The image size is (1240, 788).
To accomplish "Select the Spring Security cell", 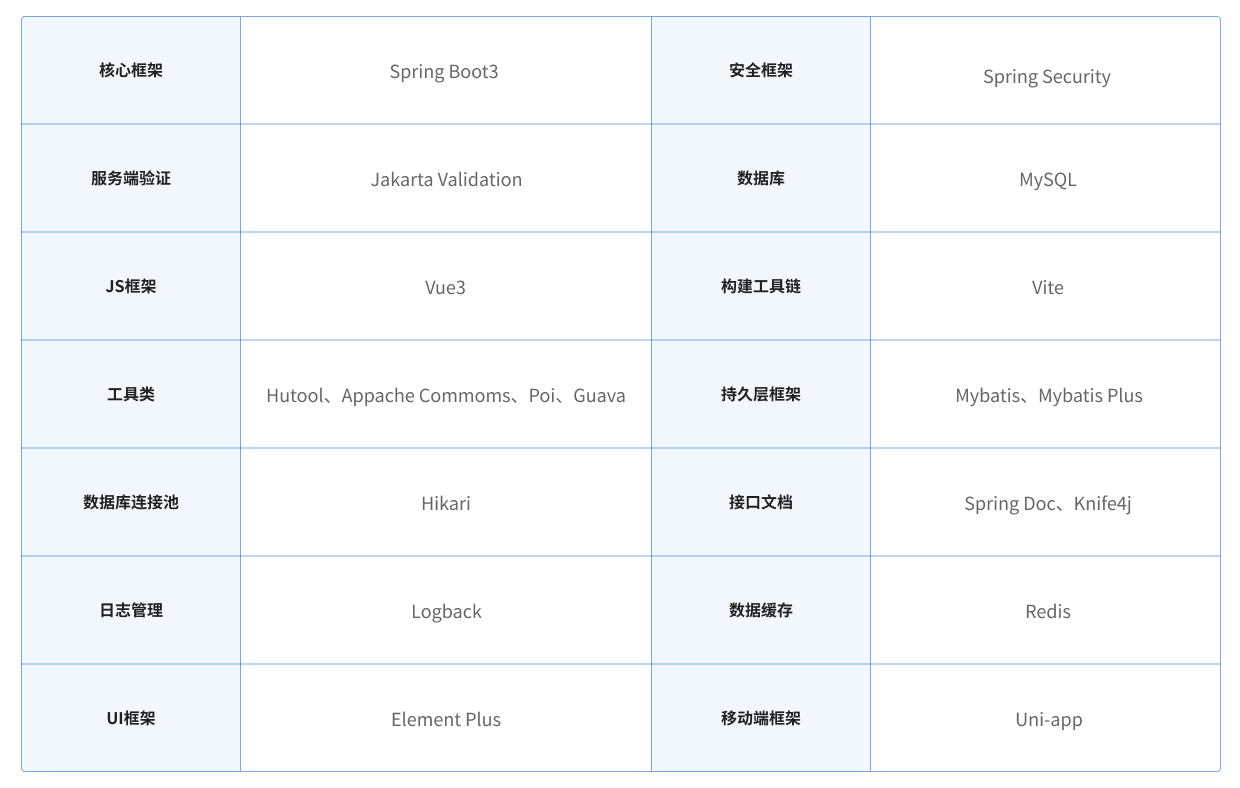I will click(1045, 70).
